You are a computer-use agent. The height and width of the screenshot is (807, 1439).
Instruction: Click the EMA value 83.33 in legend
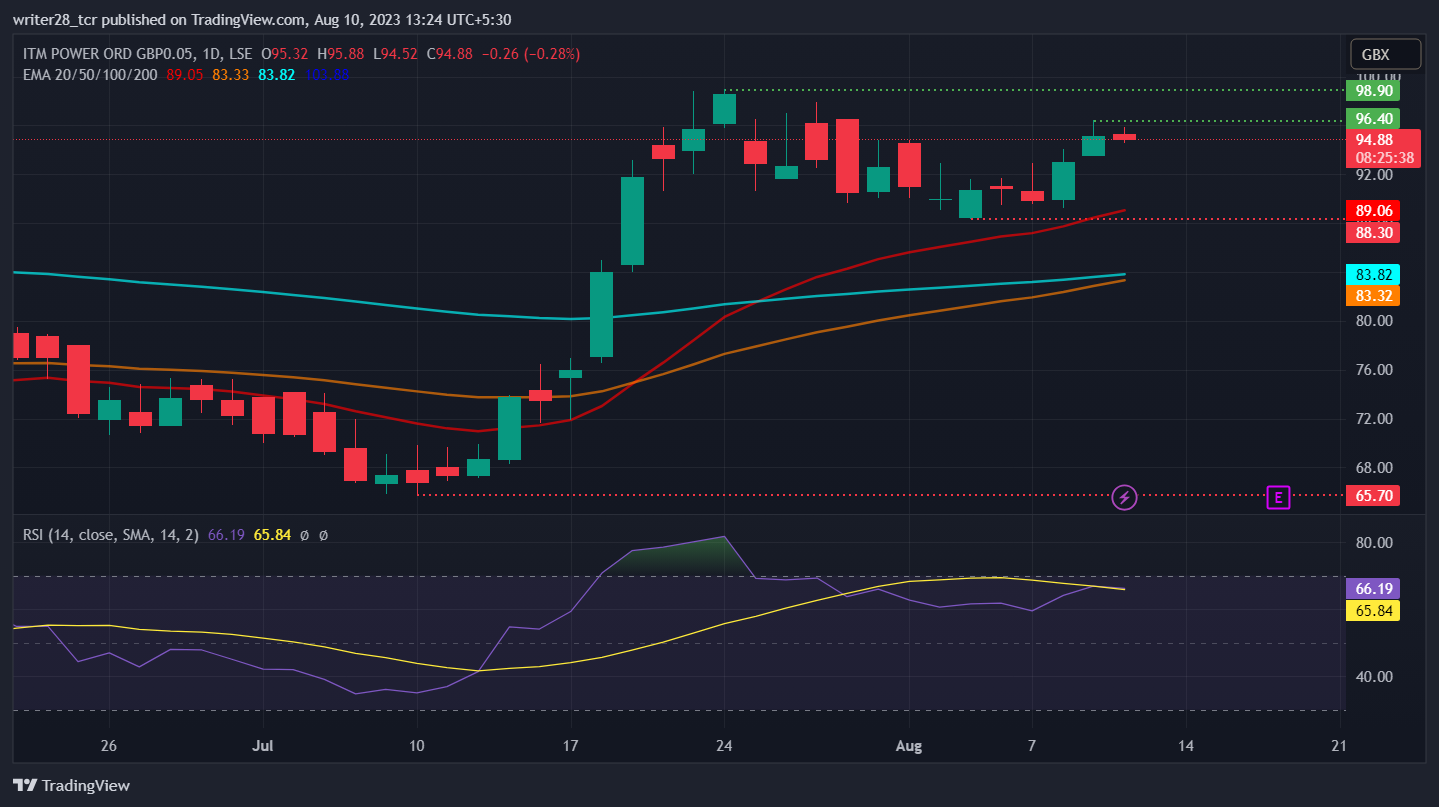pos(231,74)
